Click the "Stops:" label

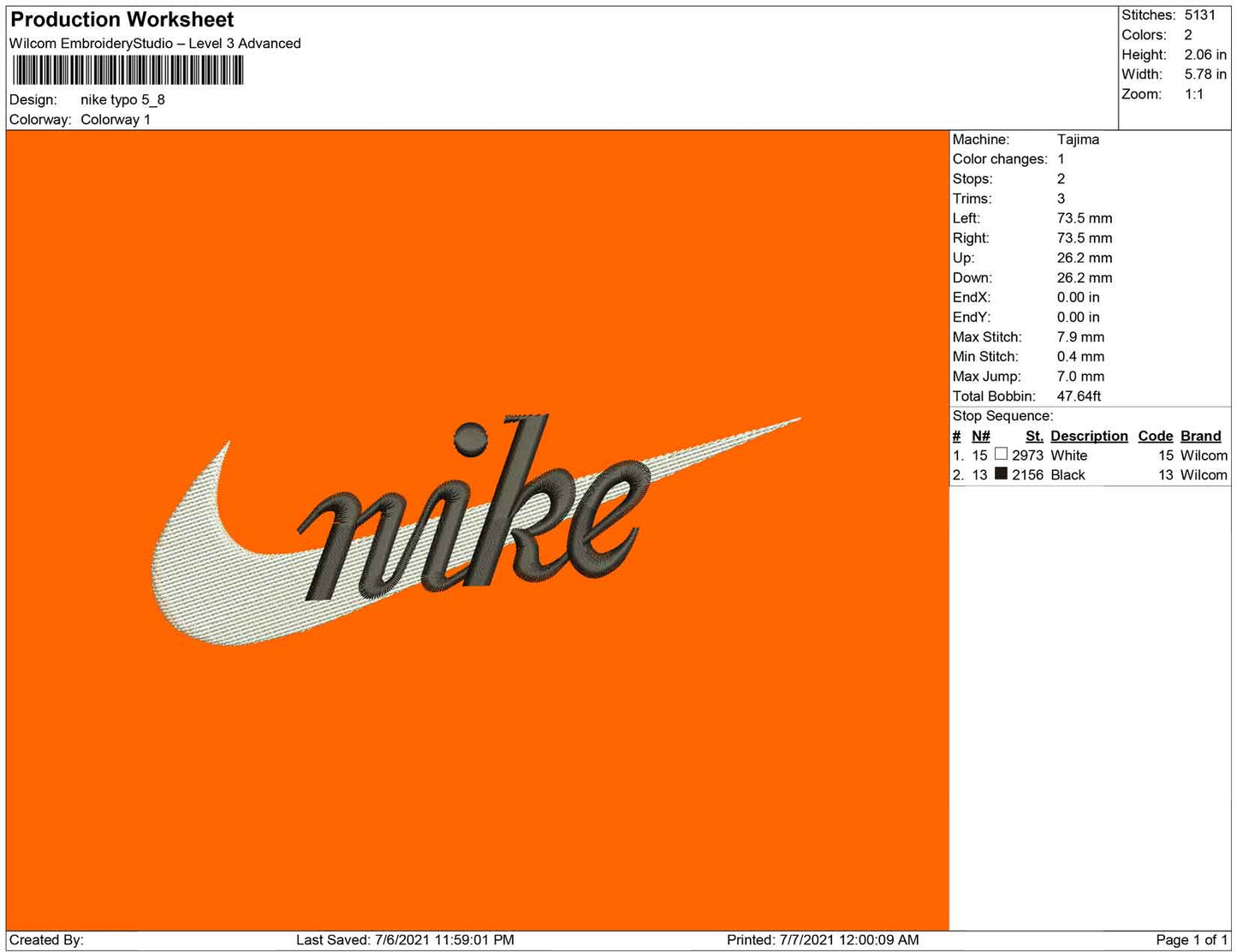pyautogui.click(x=972, y=179)
